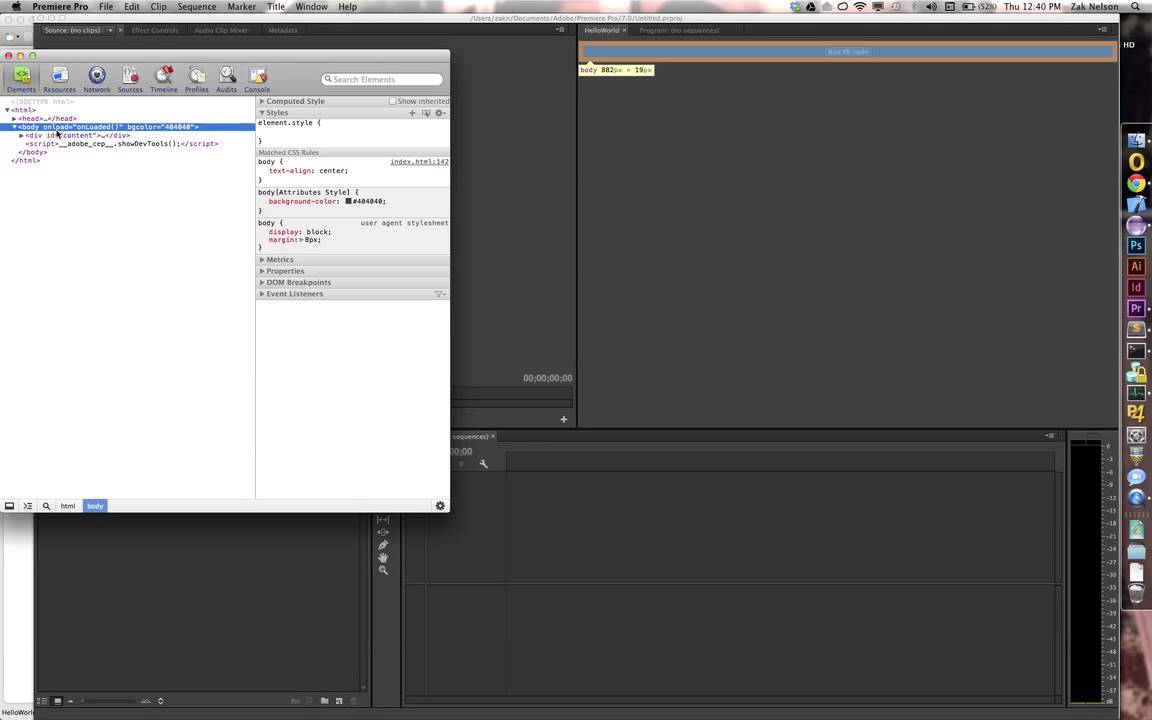1152x720 pixels.
Task: Open the Audits panel in DevTools
Action: [x=226, y=79]
